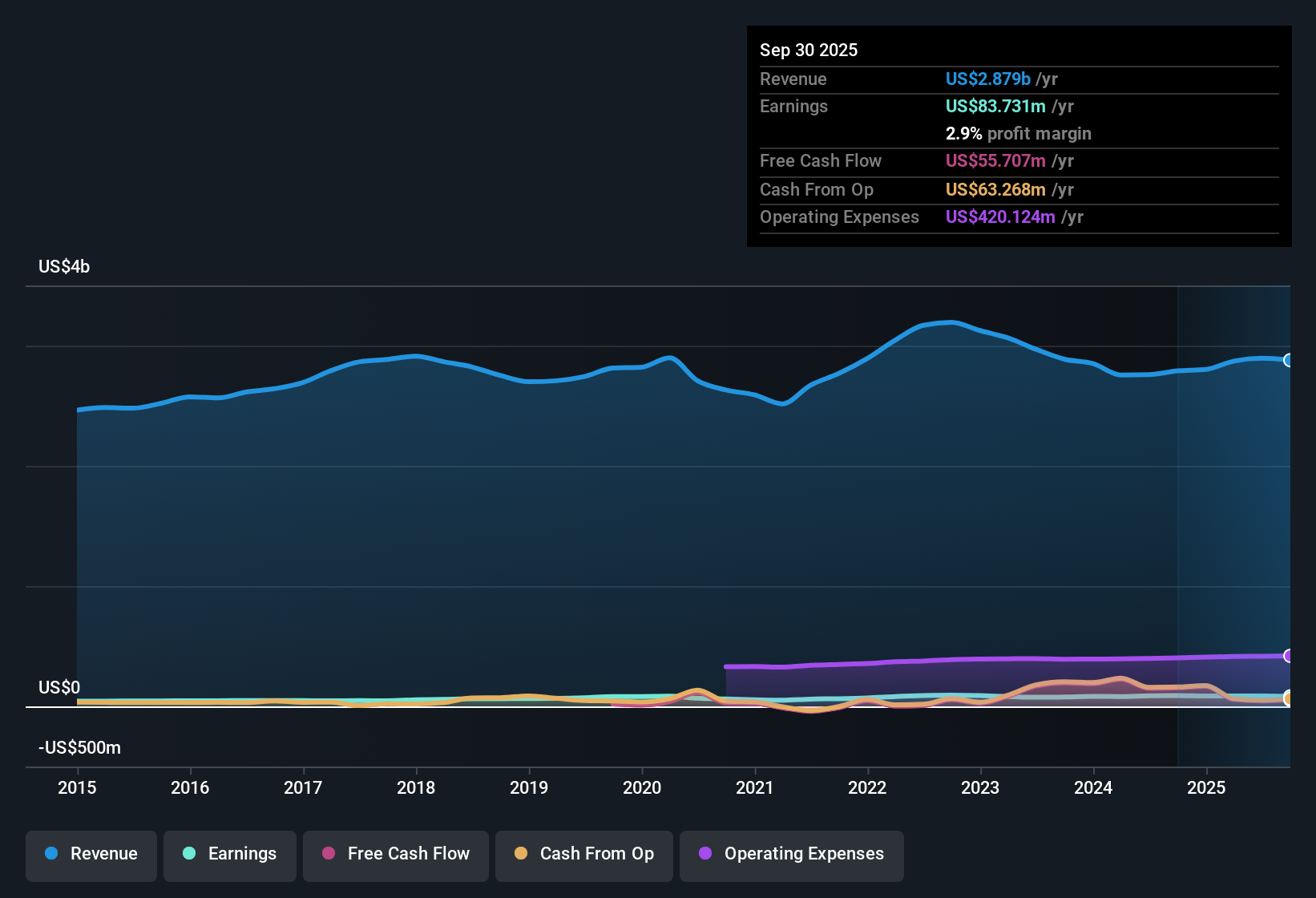
Task: Toggle the Revenue legend series
Action: coord(91,854)
